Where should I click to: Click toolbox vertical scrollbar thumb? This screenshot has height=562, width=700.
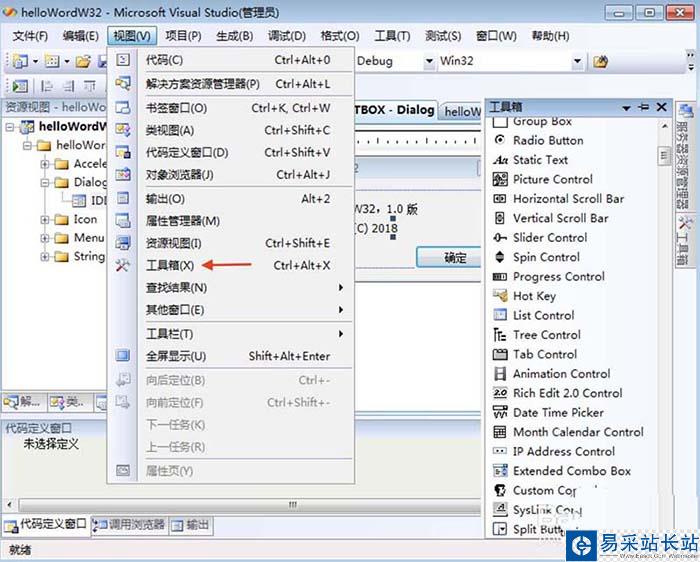[x=664, y=156]
